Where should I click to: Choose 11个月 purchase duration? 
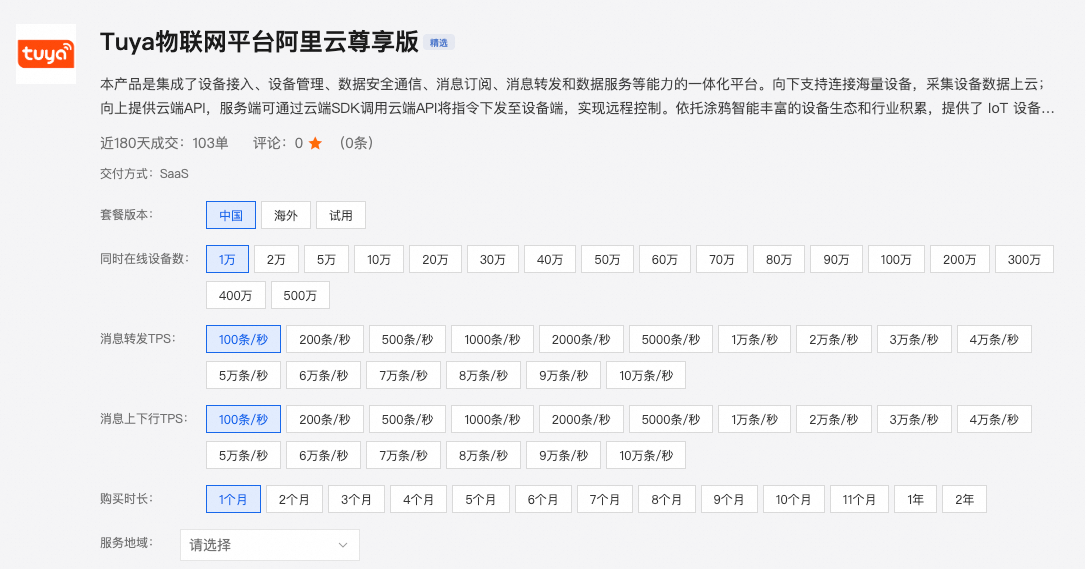[x=859, y=499]
